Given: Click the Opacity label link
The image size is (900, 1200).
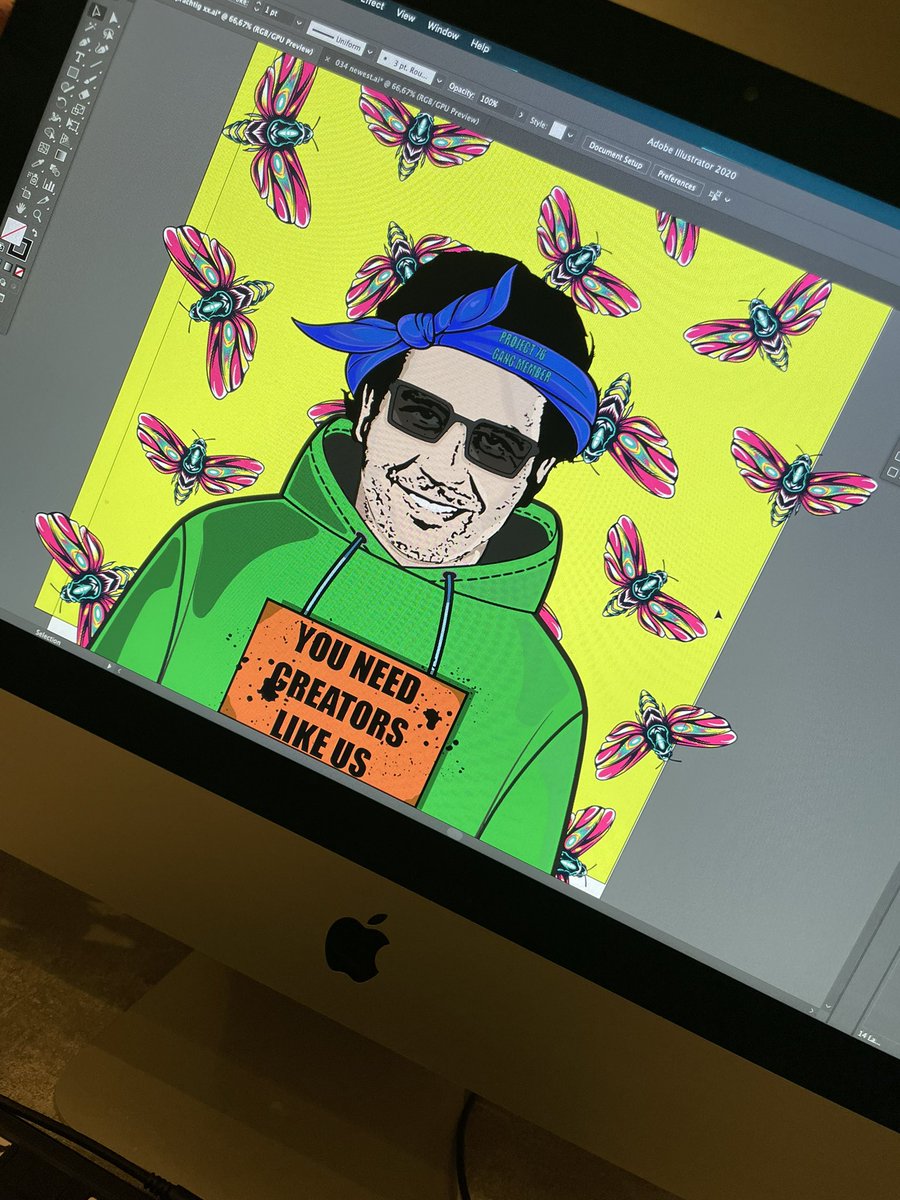Looking at the screenshot, I should 461,90.
